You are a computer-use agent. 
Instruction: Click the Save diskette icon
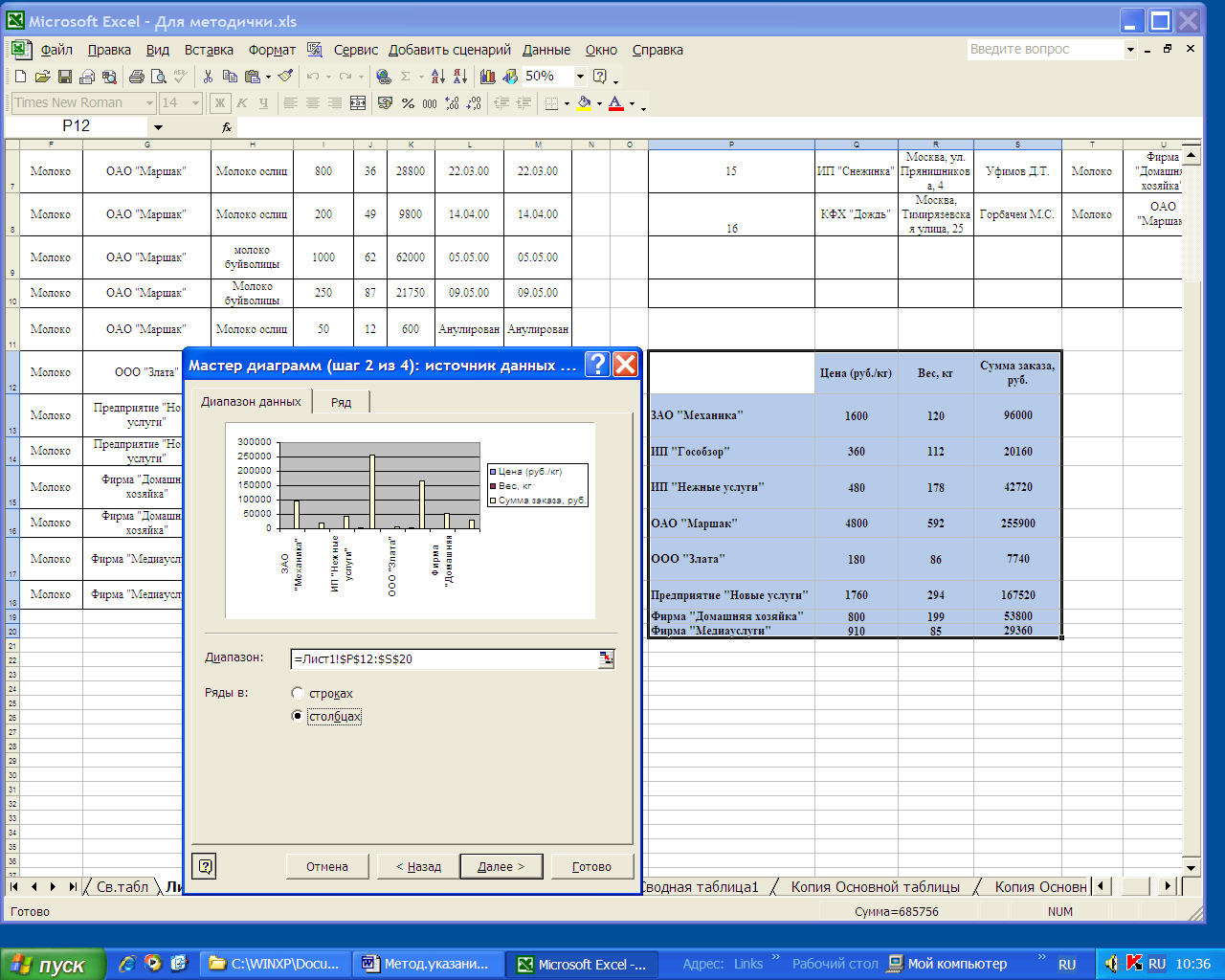click(64, 77)
